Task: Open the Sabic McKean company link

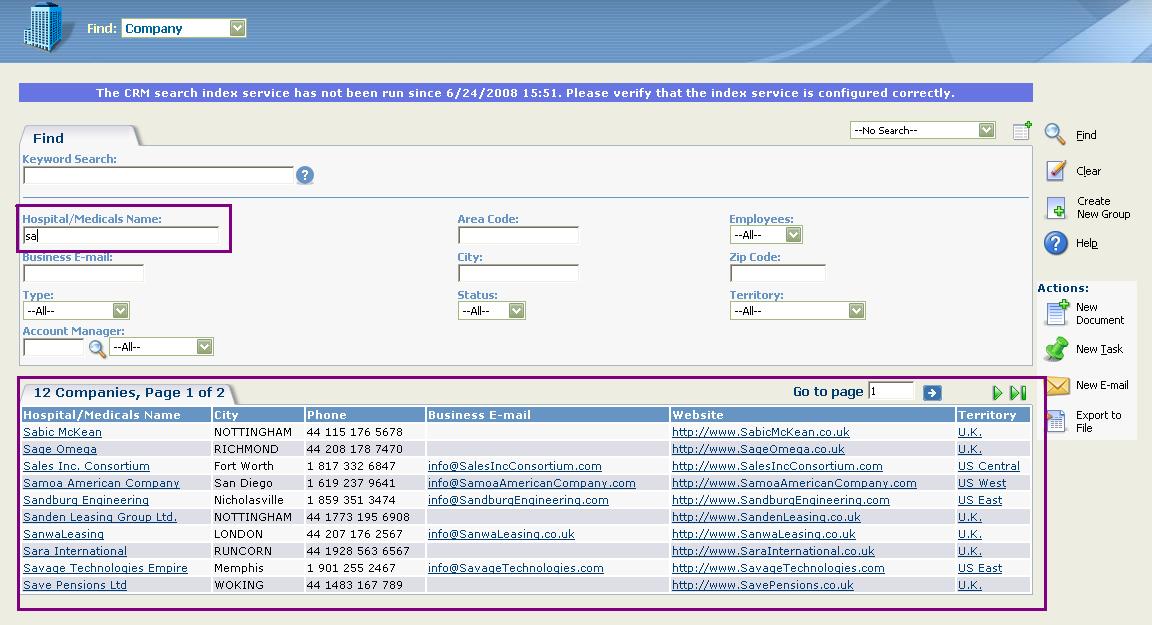Action: 62,433
